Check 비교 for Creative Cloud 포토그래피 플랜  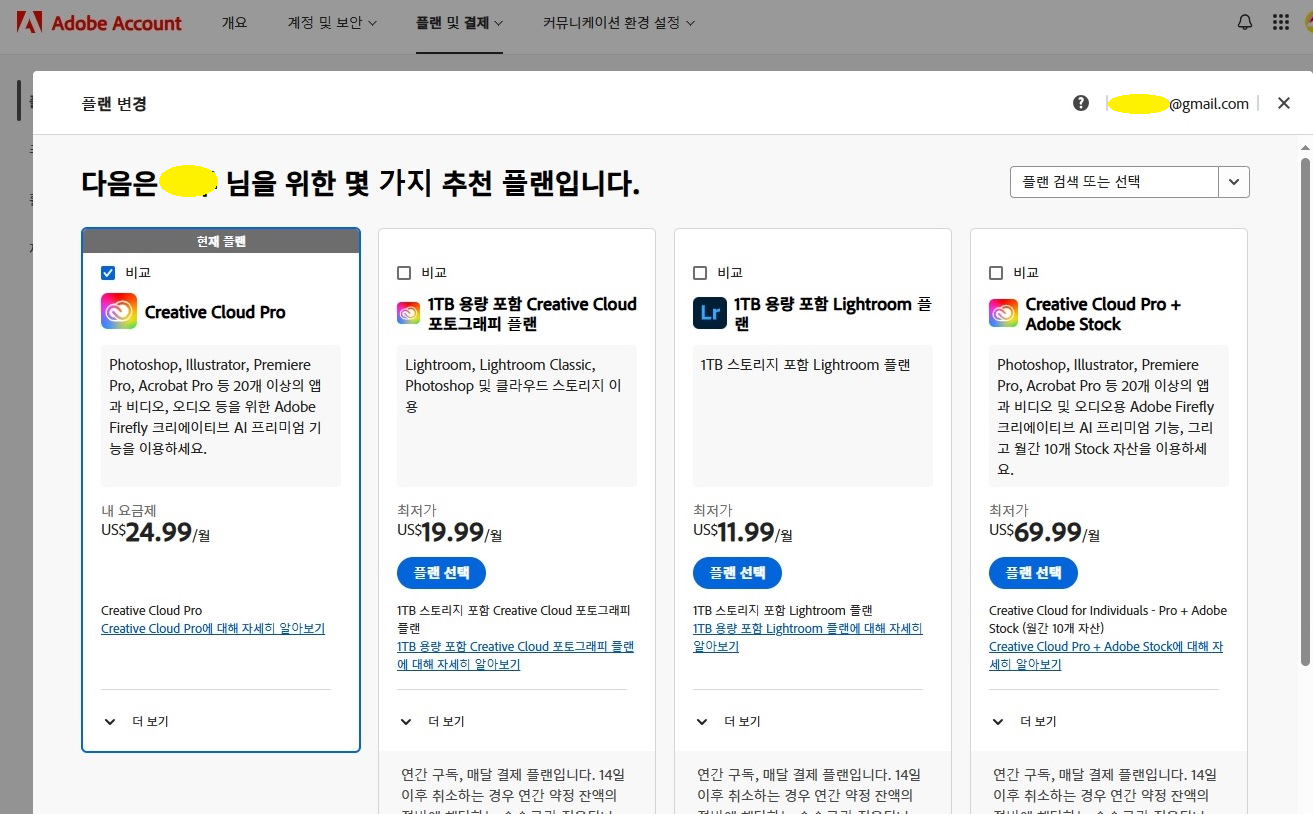point(404,273)
